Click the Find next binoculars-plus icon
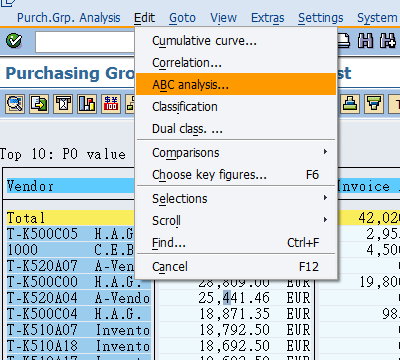 click(388, 41)
